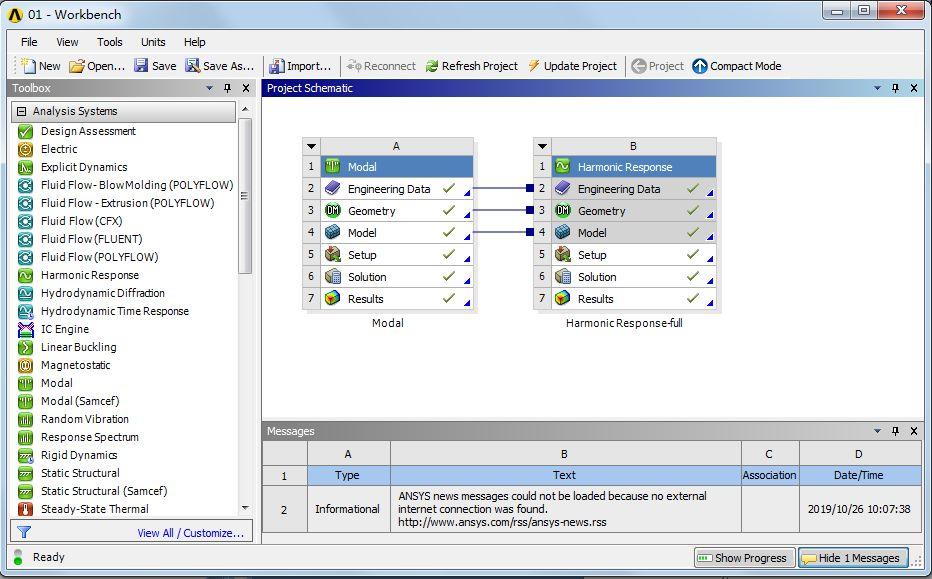Create a New project from the toolbar

point(41,66)
